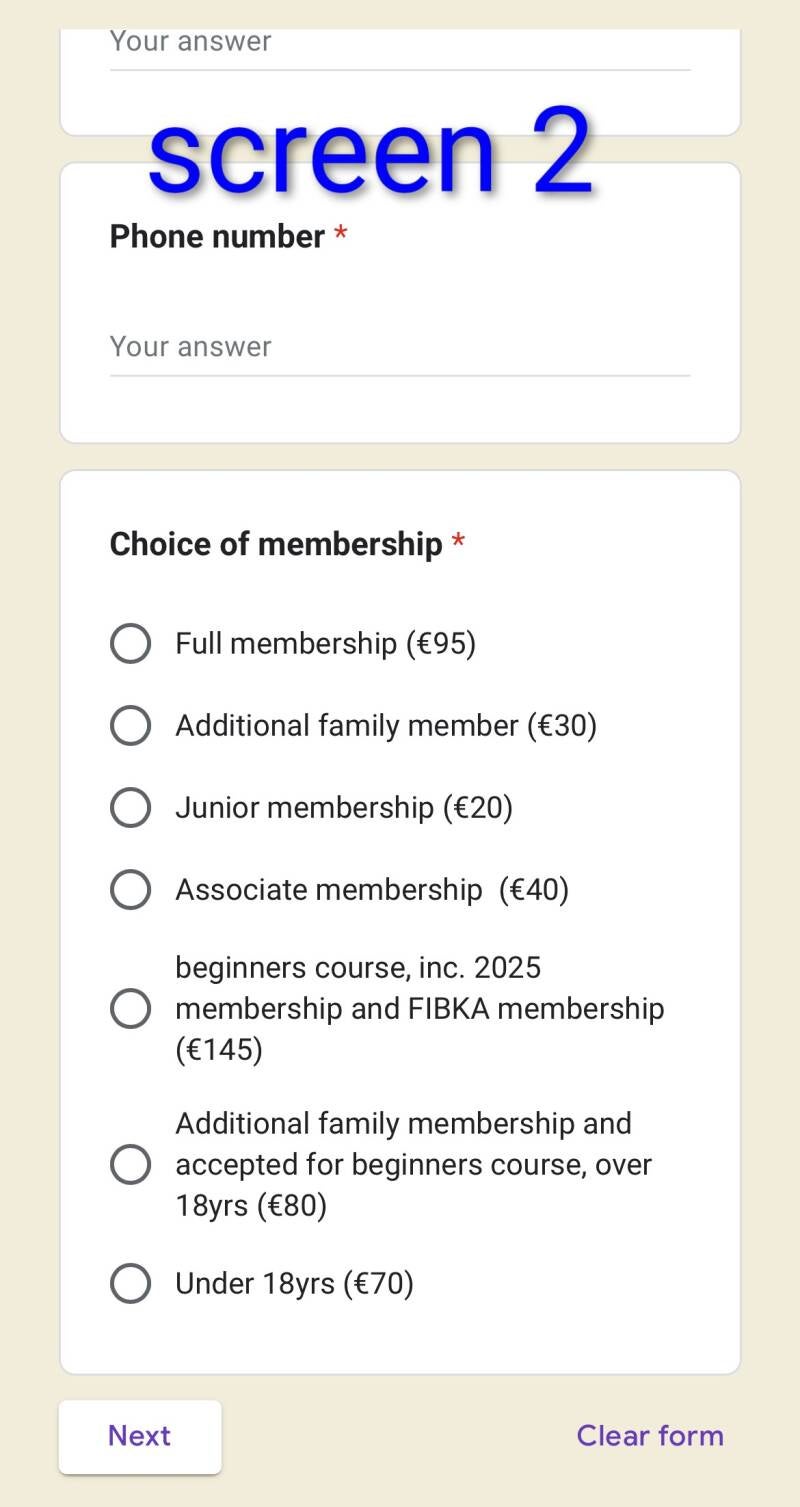800x1507 pixels.
Task: Choose the (€80) additional family beginners radio
Action: tap(130, 1164)
